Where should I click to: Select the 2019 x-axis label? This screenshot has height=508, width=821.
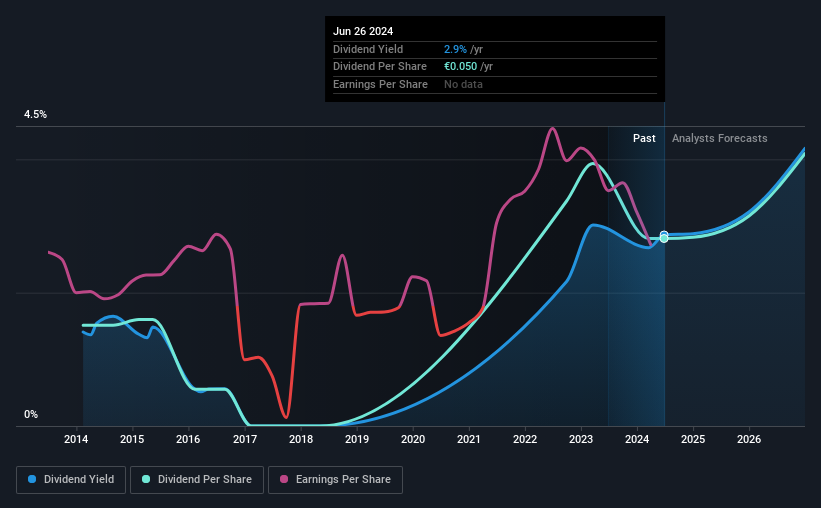coord(357,439)
